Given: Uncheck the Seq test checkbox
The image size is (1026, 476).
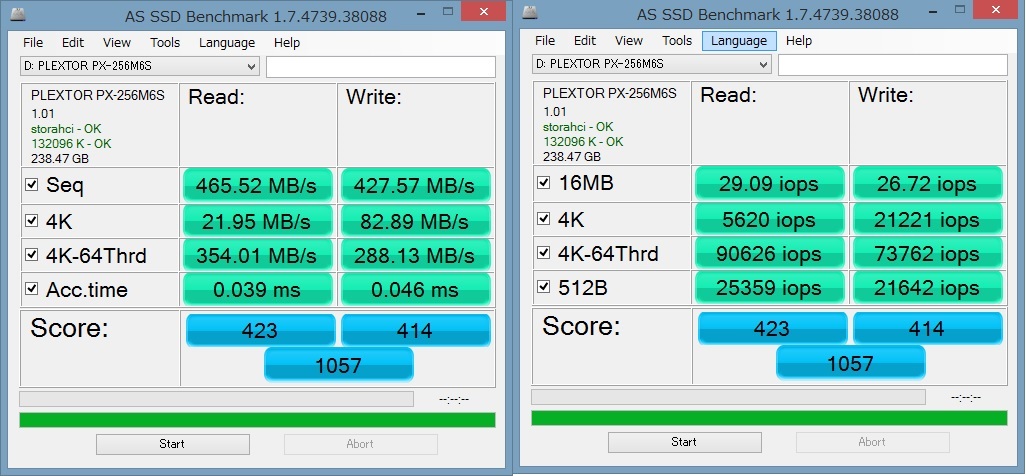Looking at the screenshot, I should [31, 185].
